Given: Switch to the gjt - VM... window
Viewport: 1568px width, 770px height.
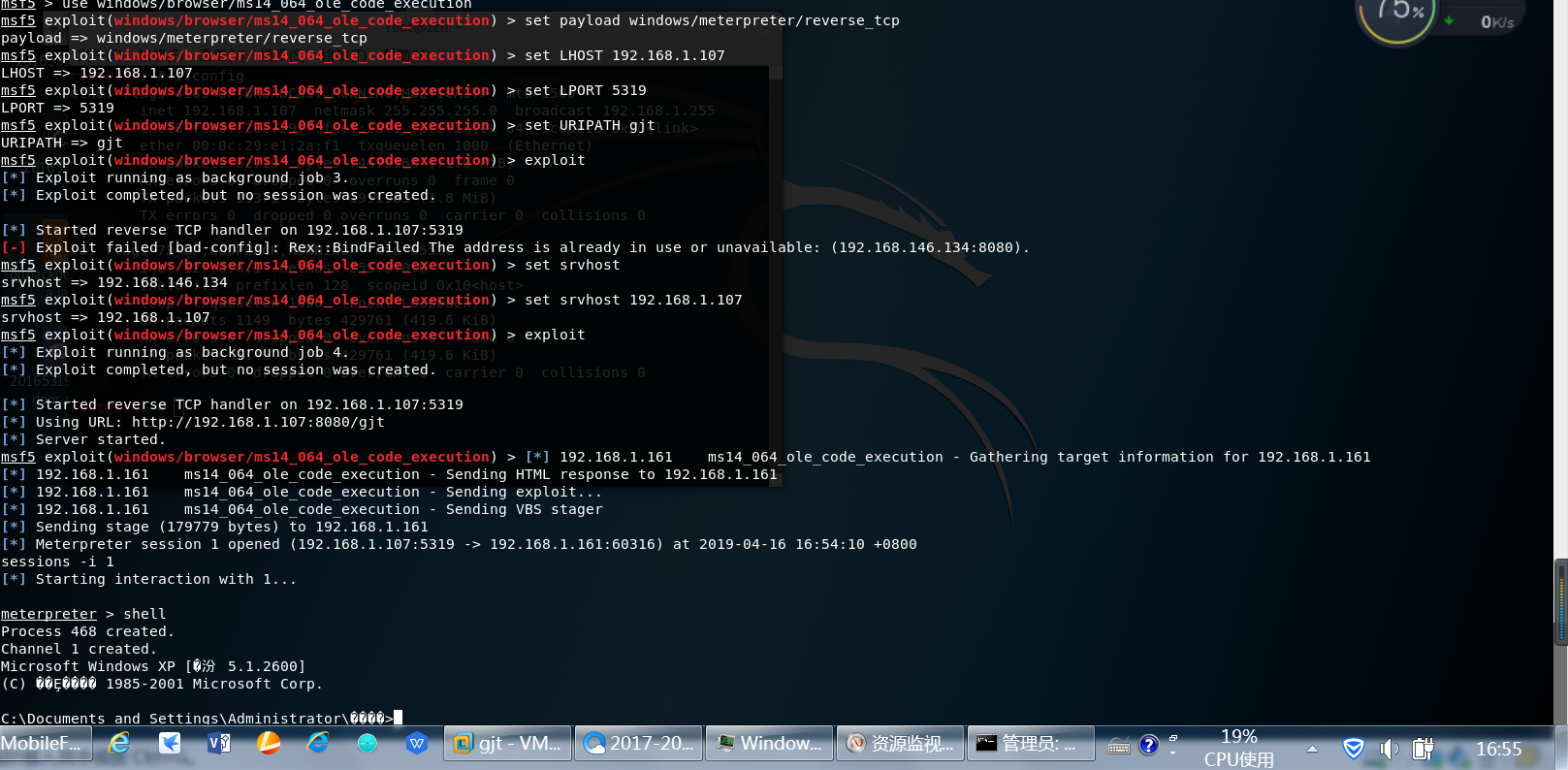Looking at the screenshot, I should click(x=508, y=744).
